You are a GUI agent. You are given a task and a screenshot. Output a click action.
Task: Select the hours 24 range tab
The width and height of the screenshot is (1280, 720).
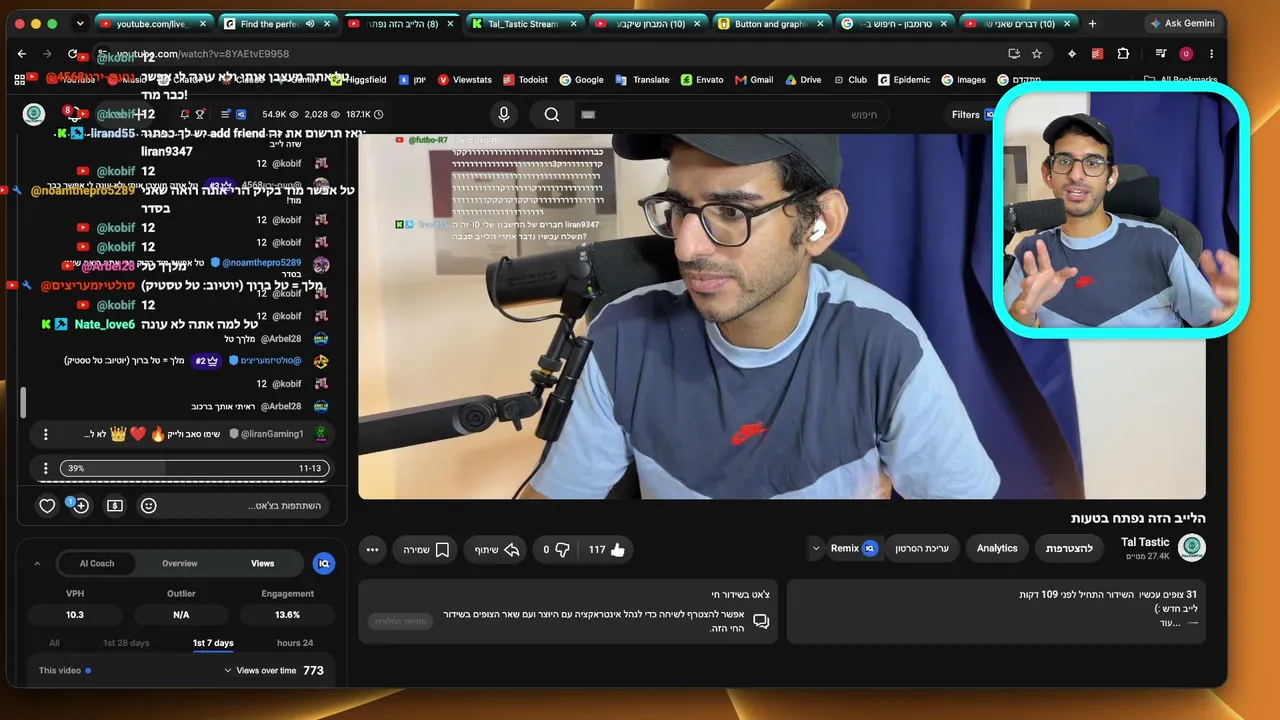[x=295, y=643]
